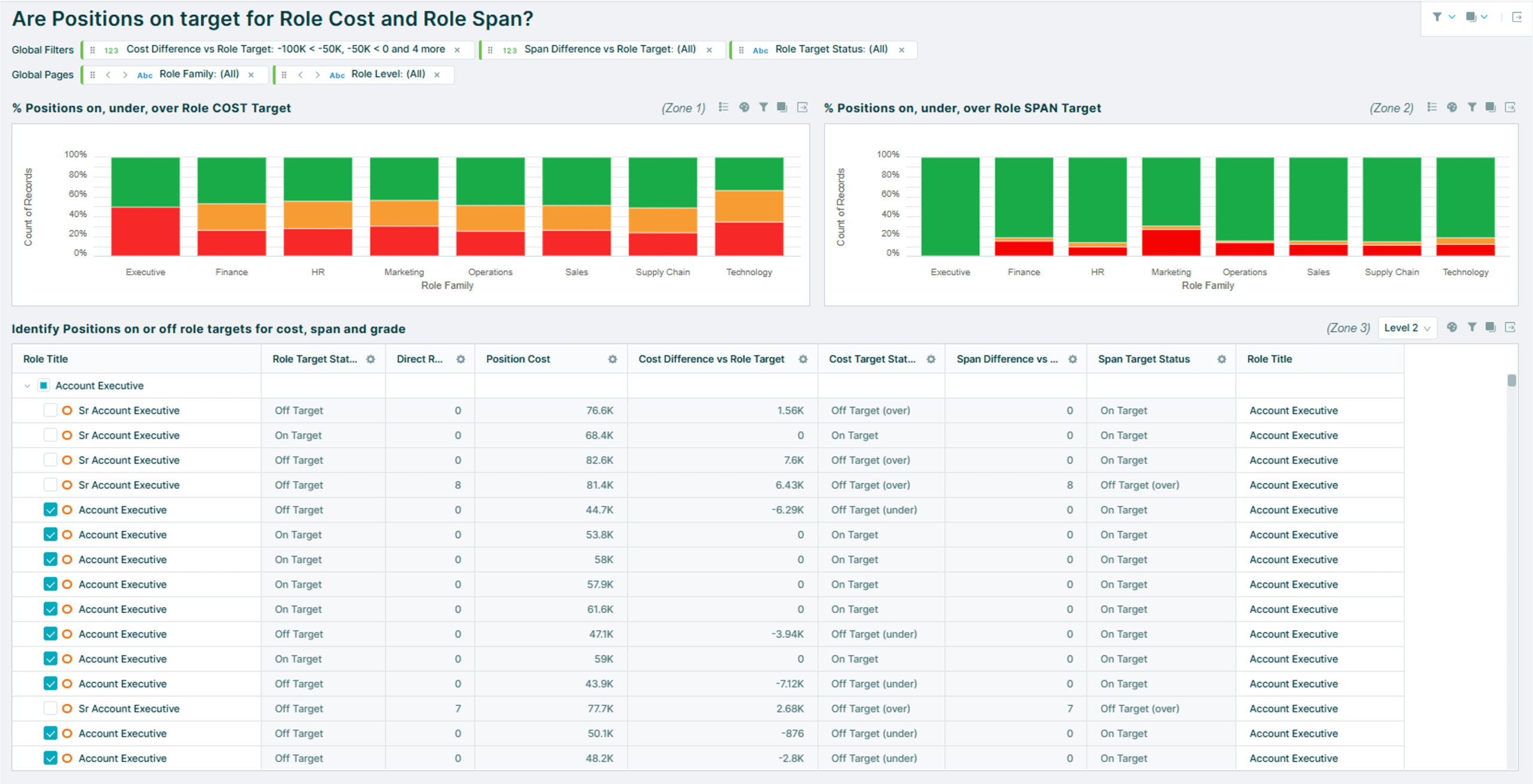Click Zone 1 export icon

tap(802, 107)
